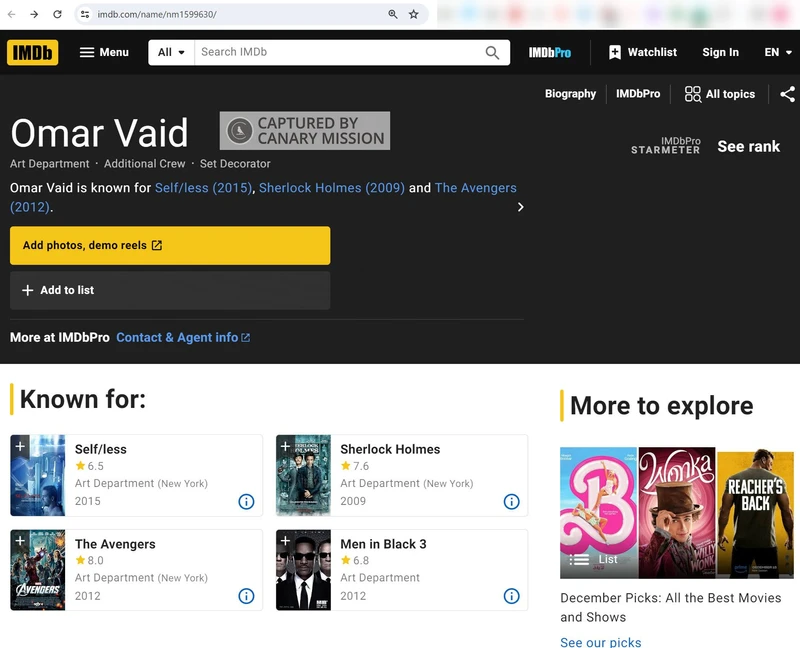800x648 pixels.
Task: Click Add to list
Action: tap(170, 290)
